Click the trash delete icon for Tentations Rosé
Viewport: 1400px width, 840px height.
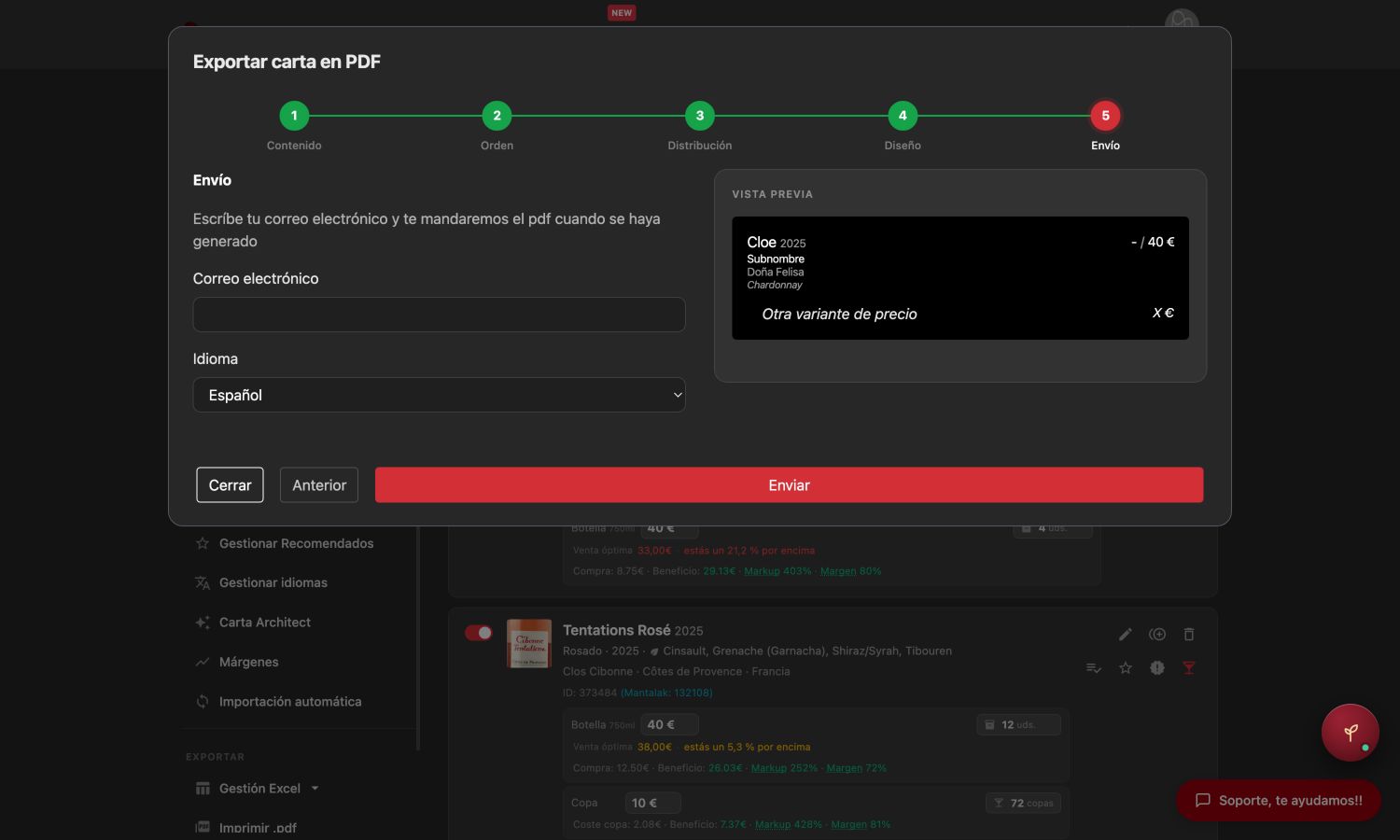pyautogui.click(x=1189, y=635)
